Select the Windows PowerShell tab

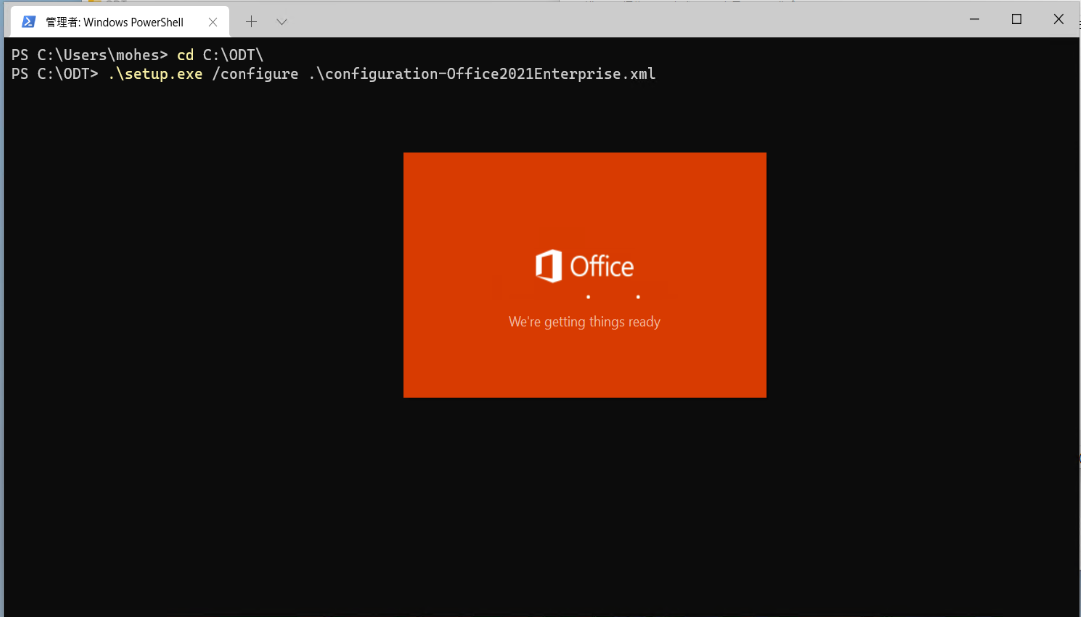pos(120,22)
